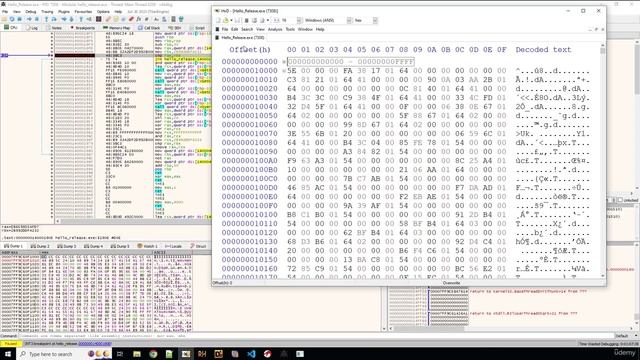This screenshot has width=640, height=360.
Task: Click the Open file icon in x64dbg toolbar
Action: [4, 19]
